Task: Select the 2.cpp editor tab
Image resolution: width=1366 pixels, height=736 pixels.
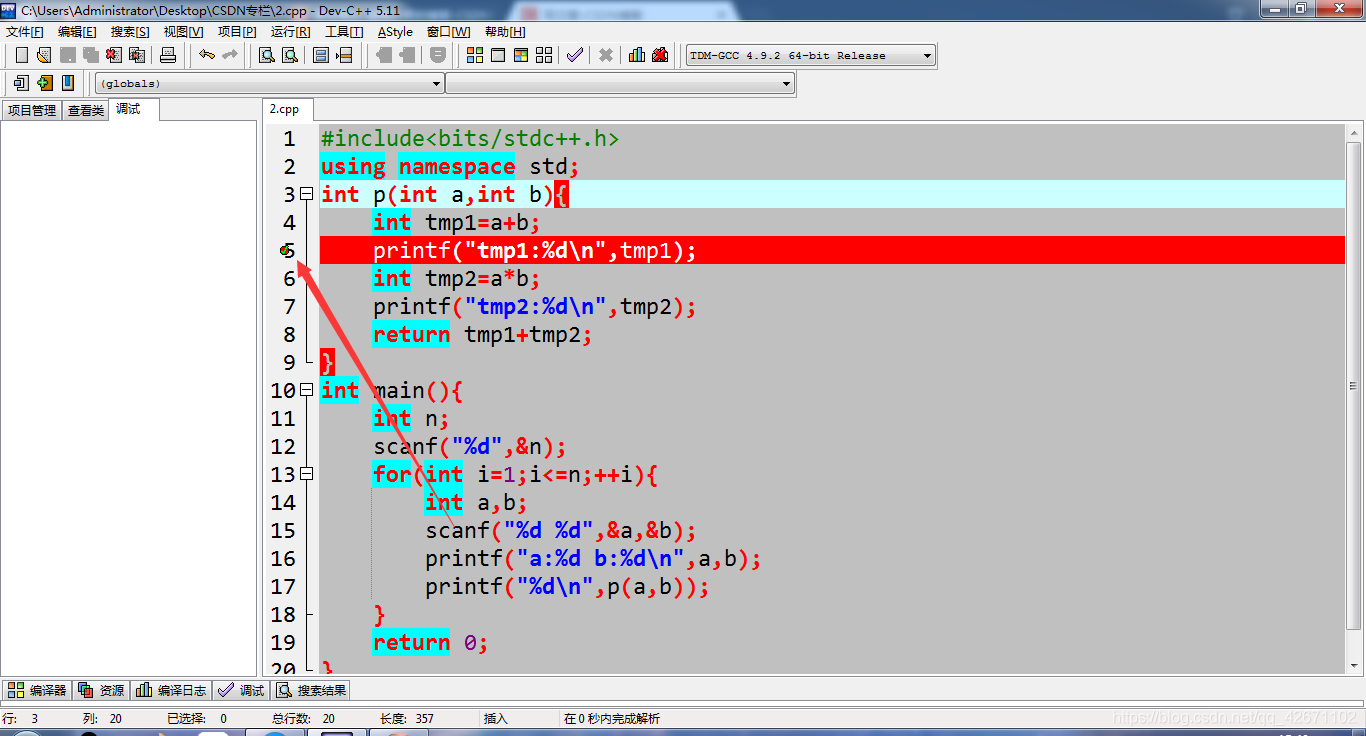Action: click(286, 110)
